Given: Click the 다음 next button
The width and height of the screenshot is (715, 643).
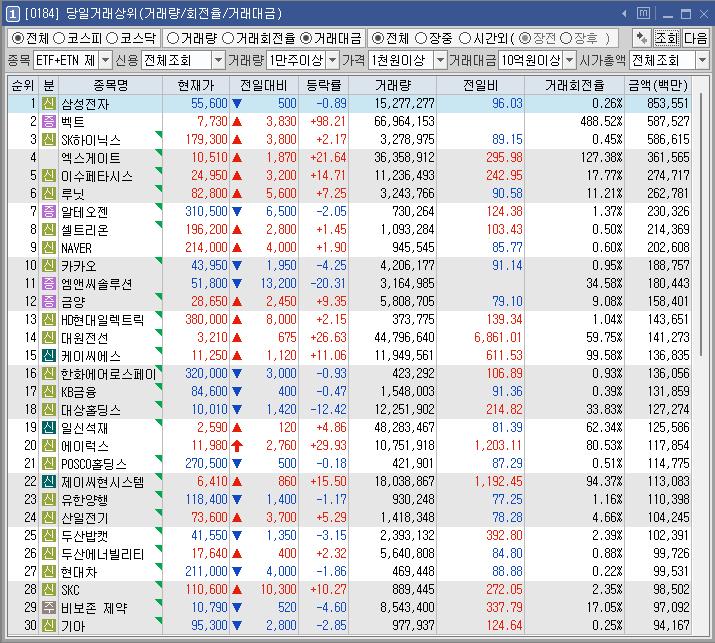Looking at the screenshot, I should (695, 38).
